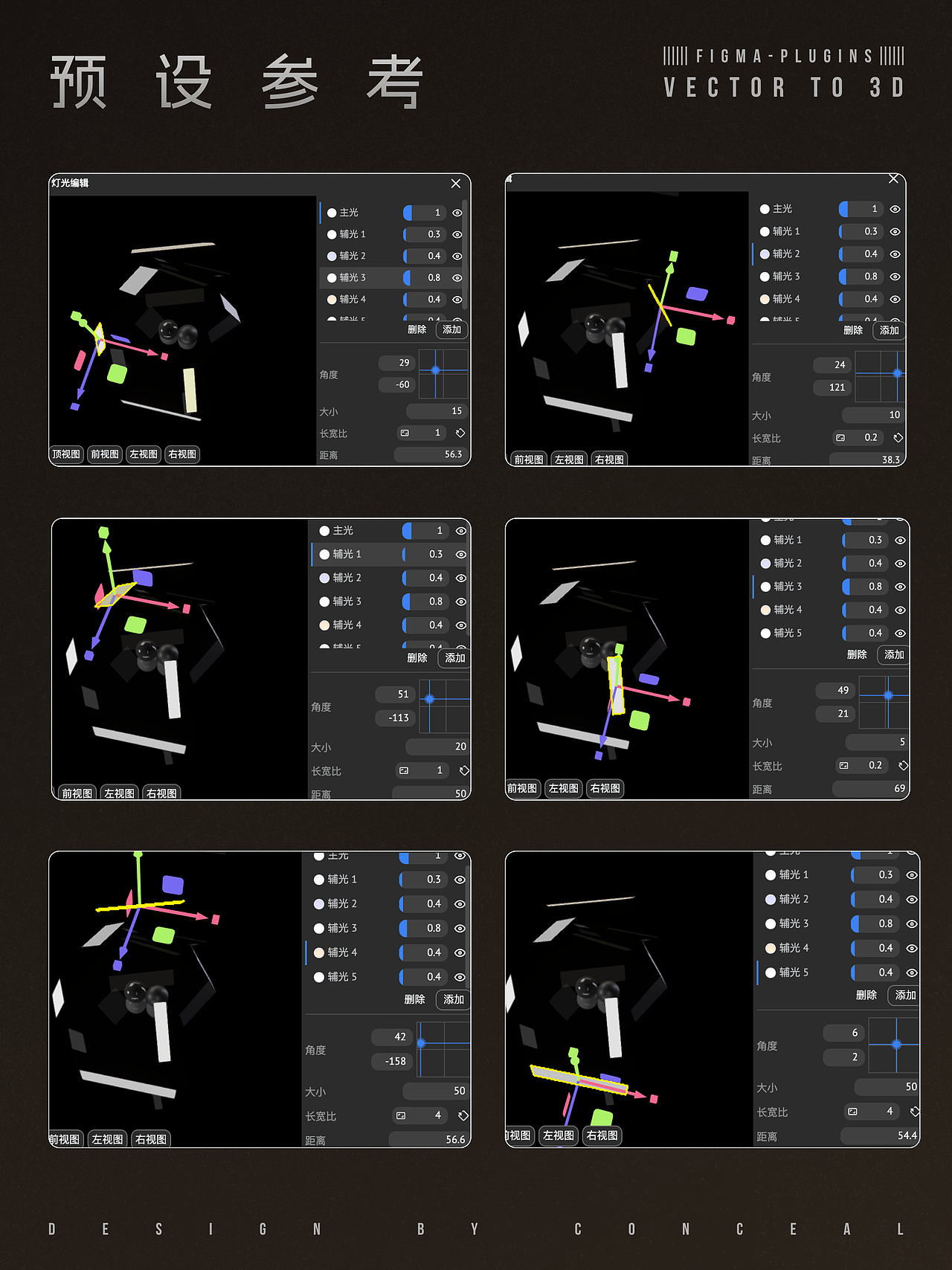Select 辅光 4 row in panel with angle 51
Image resolution: width=952 pixels, height=1270 pixels.
pyautogui.click(x=390, y=625)
